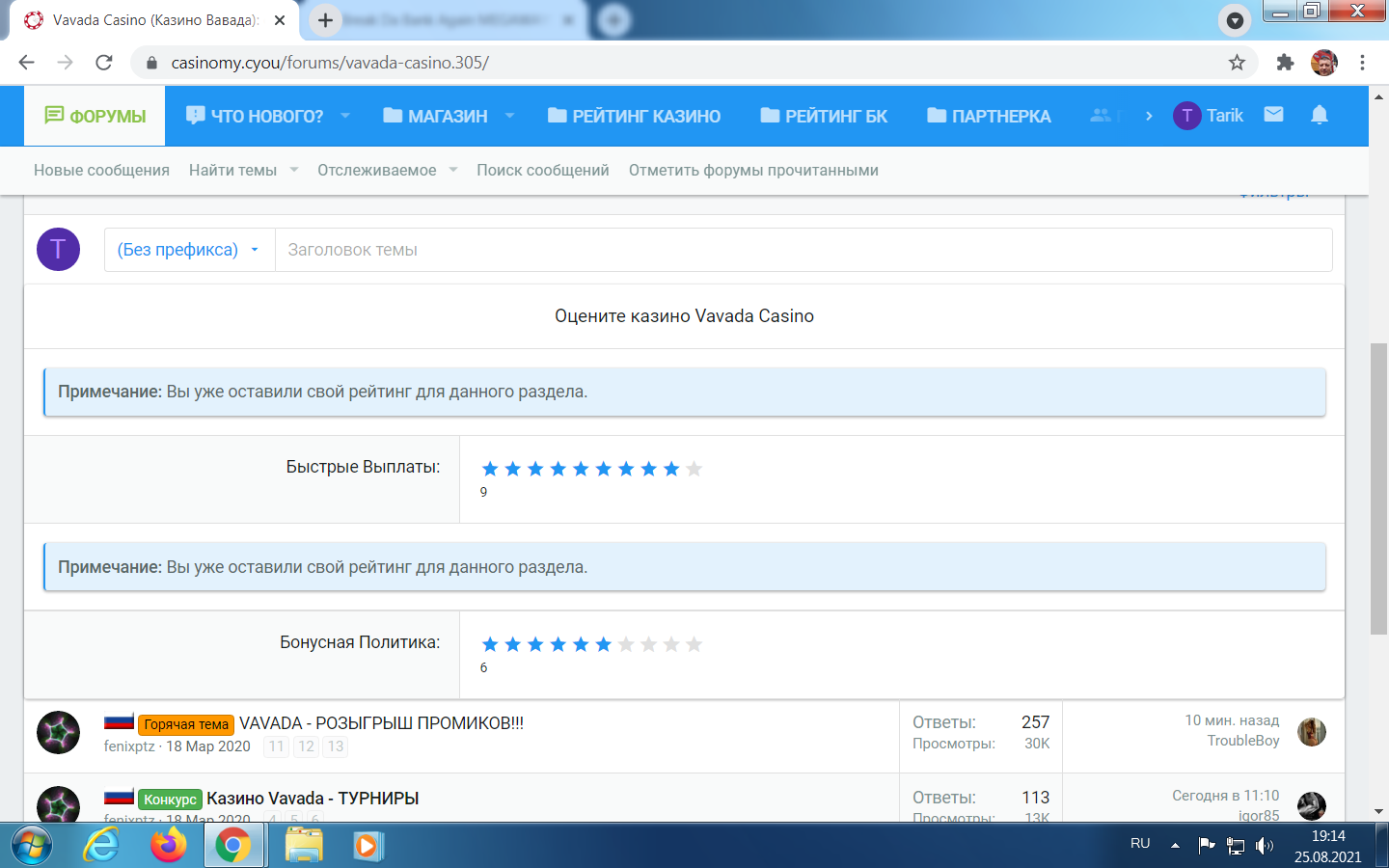Open thread VAVADA - РОЗЫГРЫШ ПРОМИКОВ!!!
Screen dimensions: 1389x868
381,723
